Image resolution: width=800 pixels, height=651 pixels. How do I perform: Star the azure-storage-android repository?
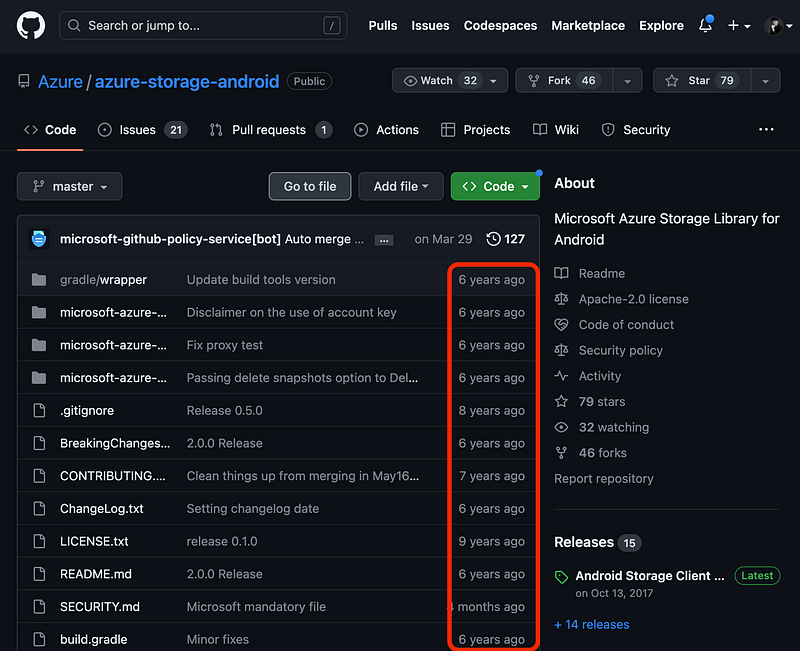point(702,81)
